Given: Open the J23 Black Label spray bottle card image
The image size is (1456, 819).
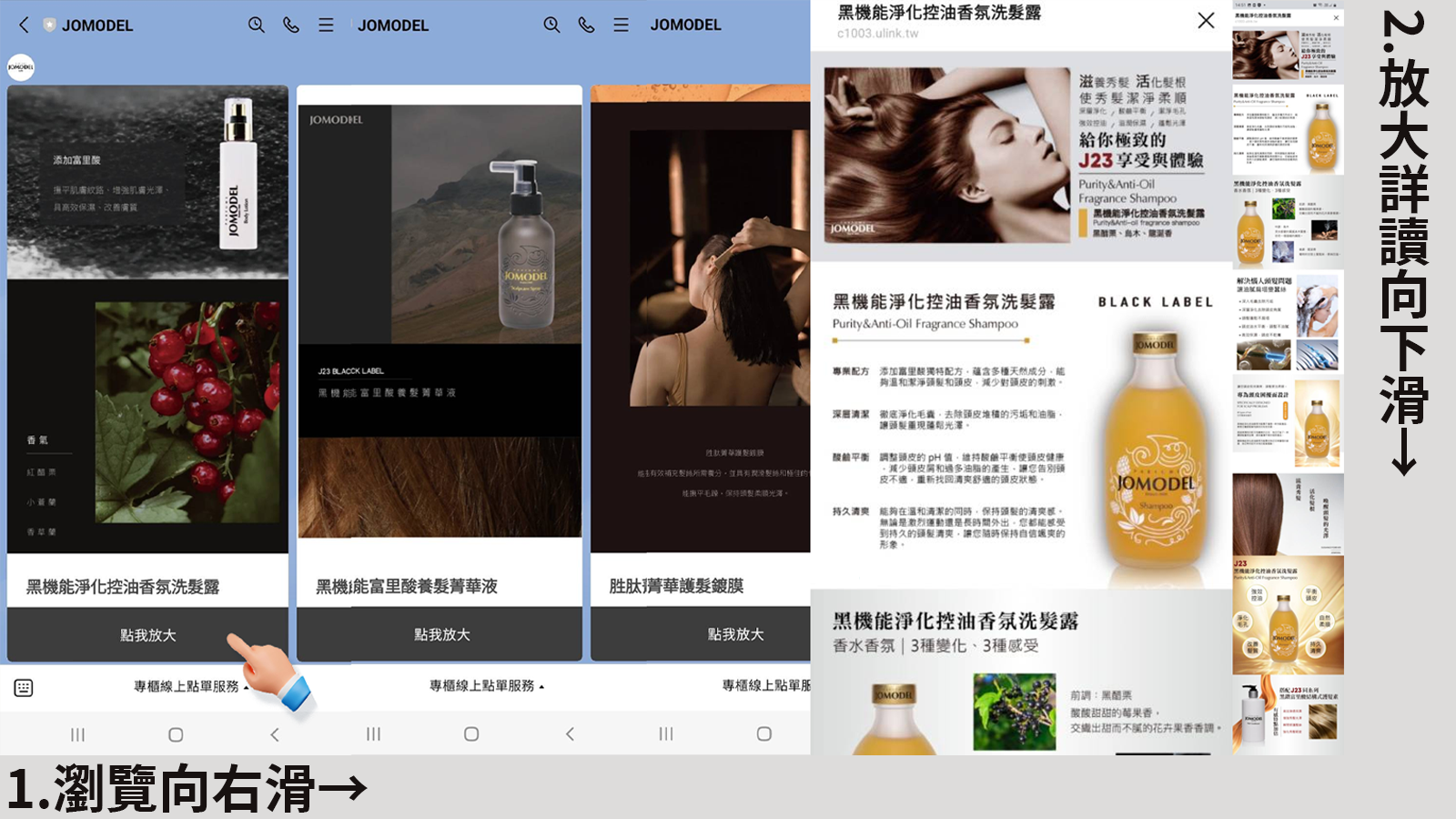Looking at the screenshot, I should click(440, 321).
